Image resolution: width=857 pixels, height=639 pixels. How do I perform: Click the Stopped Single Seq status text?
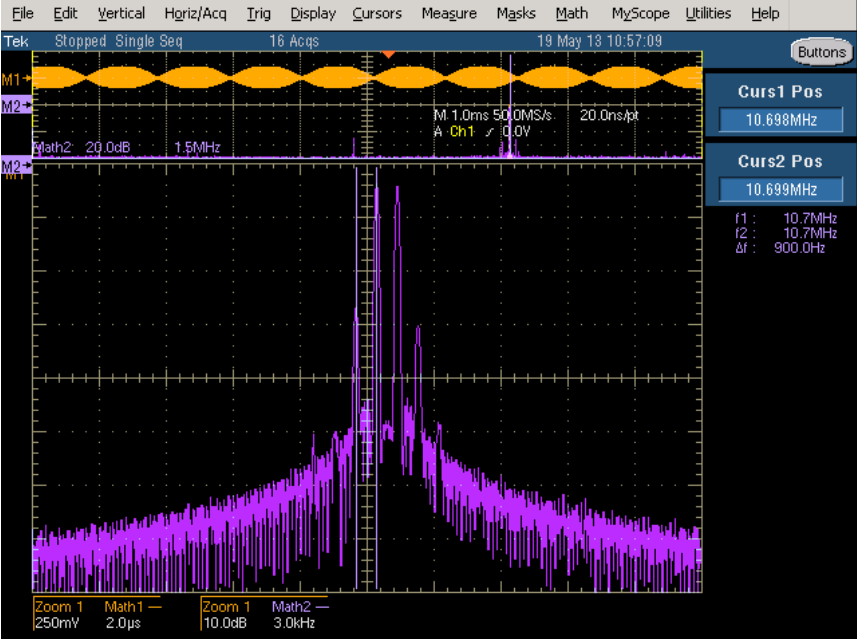pos(119,41)
